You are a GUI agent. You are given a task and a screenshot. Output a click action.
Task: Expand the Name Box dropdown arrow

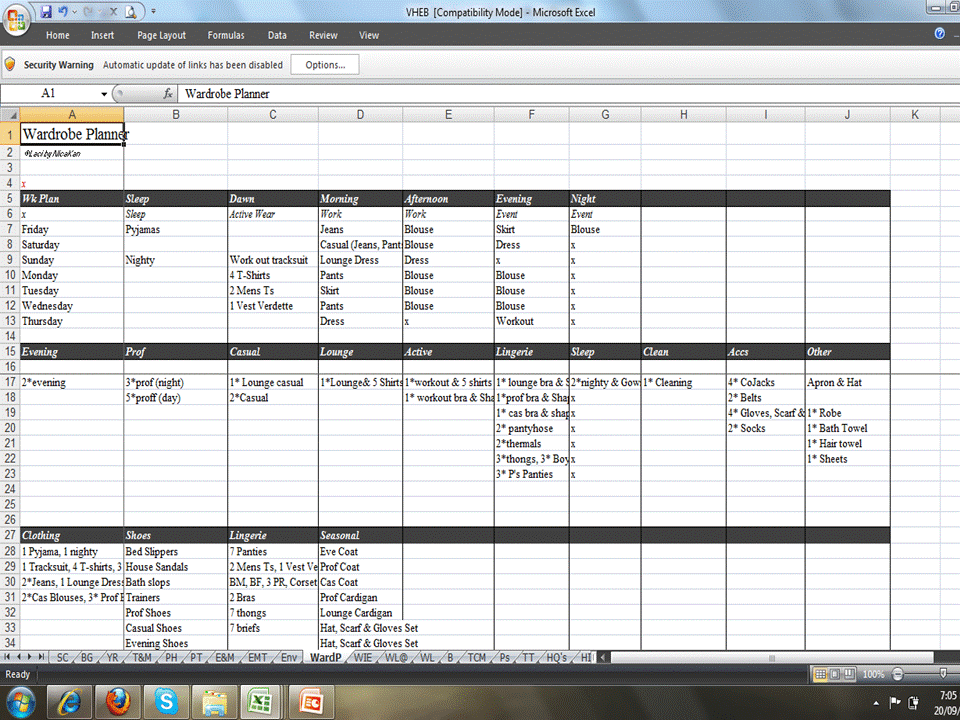pyautogui.click(x=104, y=94)
